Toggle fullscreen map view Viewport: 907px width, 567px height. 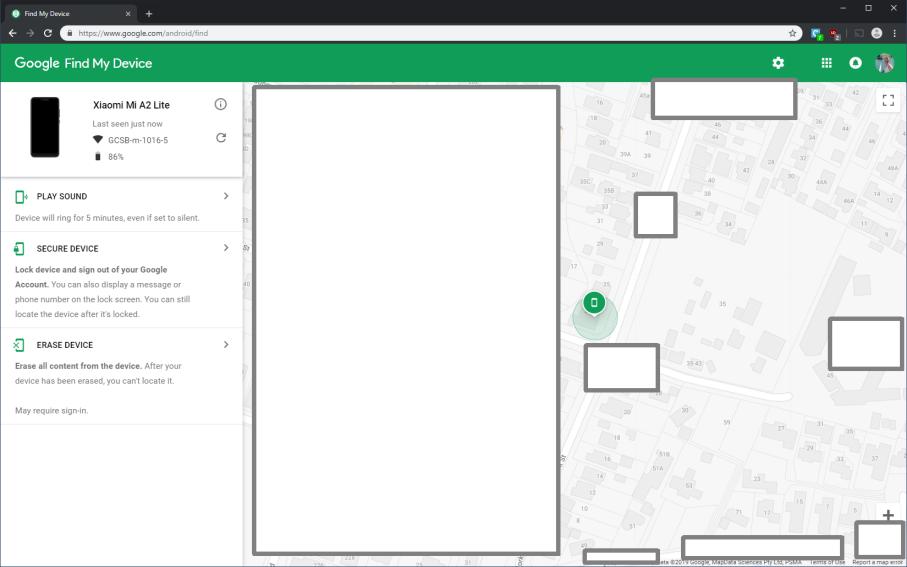[x=888, y=100]
